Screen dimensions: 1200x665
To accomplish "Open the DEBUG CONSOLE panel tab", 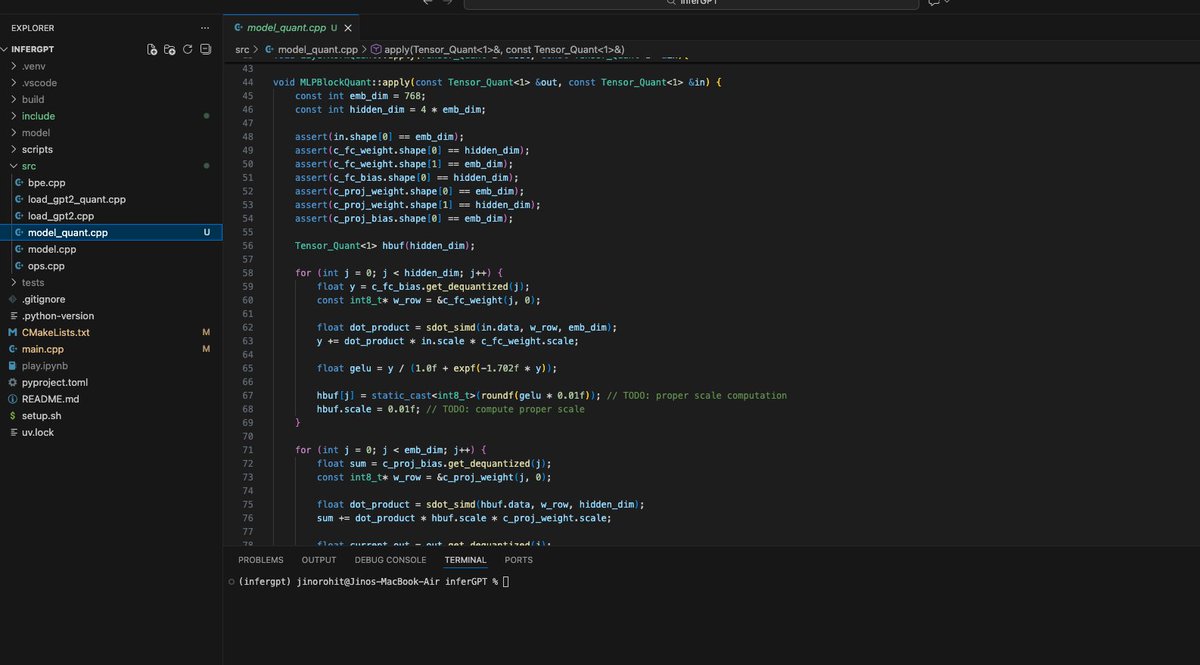I will tap(390, 560).
